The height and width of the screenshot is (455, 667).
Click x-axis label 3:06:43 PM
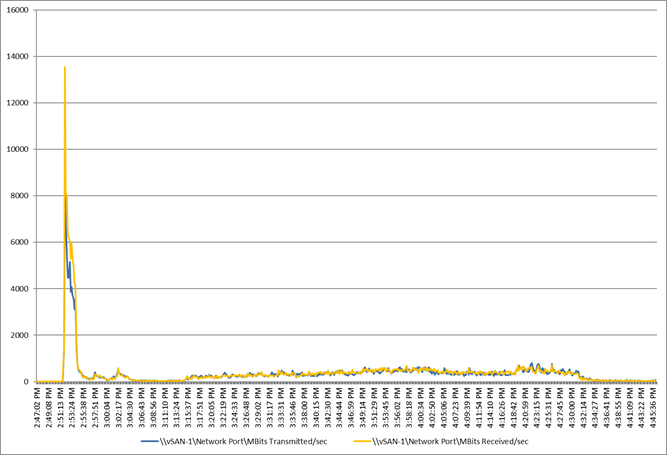pyautogui.click(x=142, y=407)
